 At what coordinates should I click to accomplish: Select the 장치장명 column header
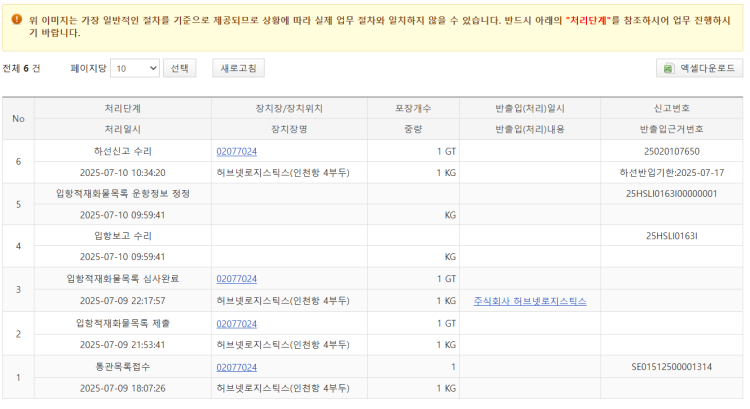(289, 129)
